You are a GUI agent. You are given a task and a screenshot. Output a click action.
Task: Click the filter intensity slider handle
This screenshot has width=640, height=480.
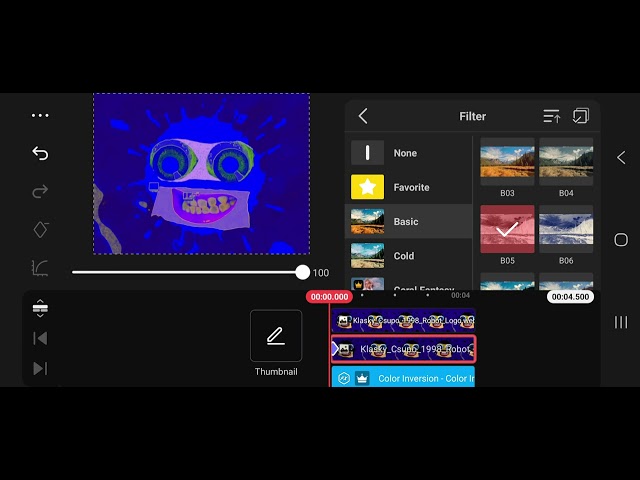(302, 272)
